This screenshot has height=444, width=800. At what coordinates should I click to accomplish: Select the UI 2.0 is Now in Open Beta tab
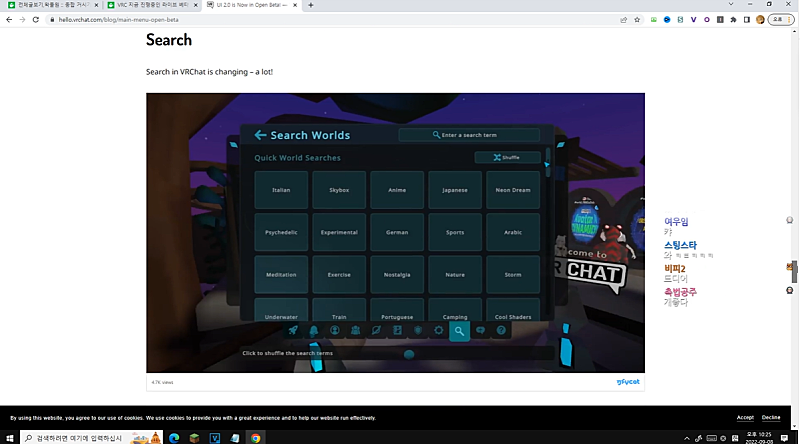(x=251, y=5)
